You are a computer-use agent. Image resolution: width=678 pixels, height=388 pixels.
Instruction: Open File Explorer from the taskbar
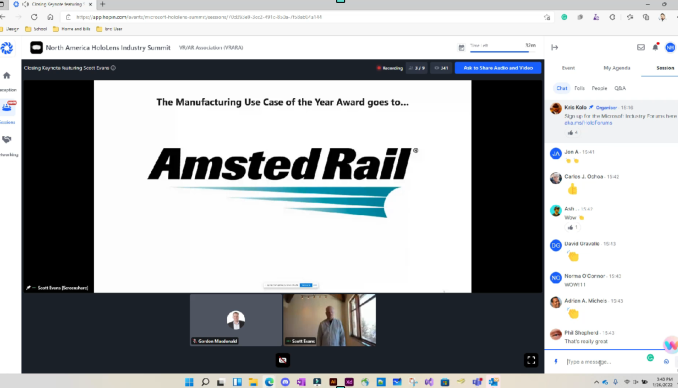253,382
